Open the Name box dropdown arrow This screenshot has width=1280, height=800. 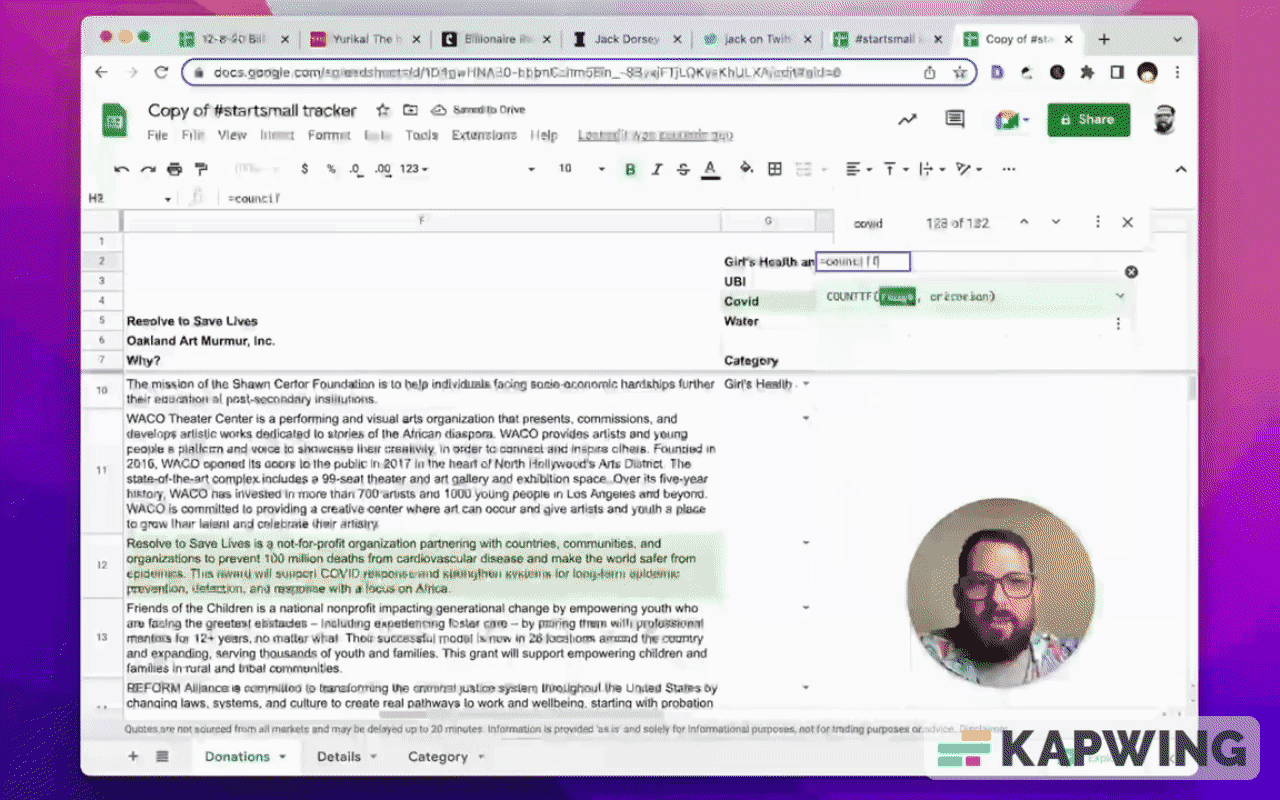click(168, 199)
